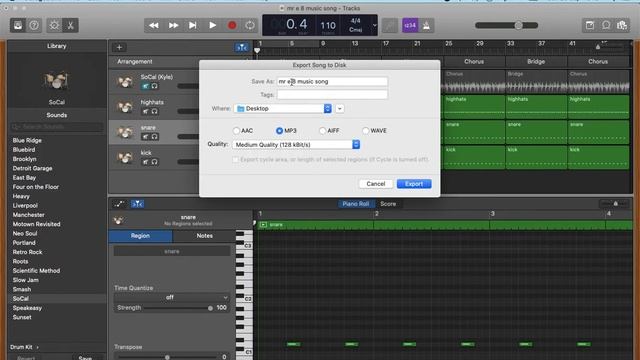Toggle the Tuner button
Image resolution: width=640 pixels, height=360 pixels.
click(390, 25)
